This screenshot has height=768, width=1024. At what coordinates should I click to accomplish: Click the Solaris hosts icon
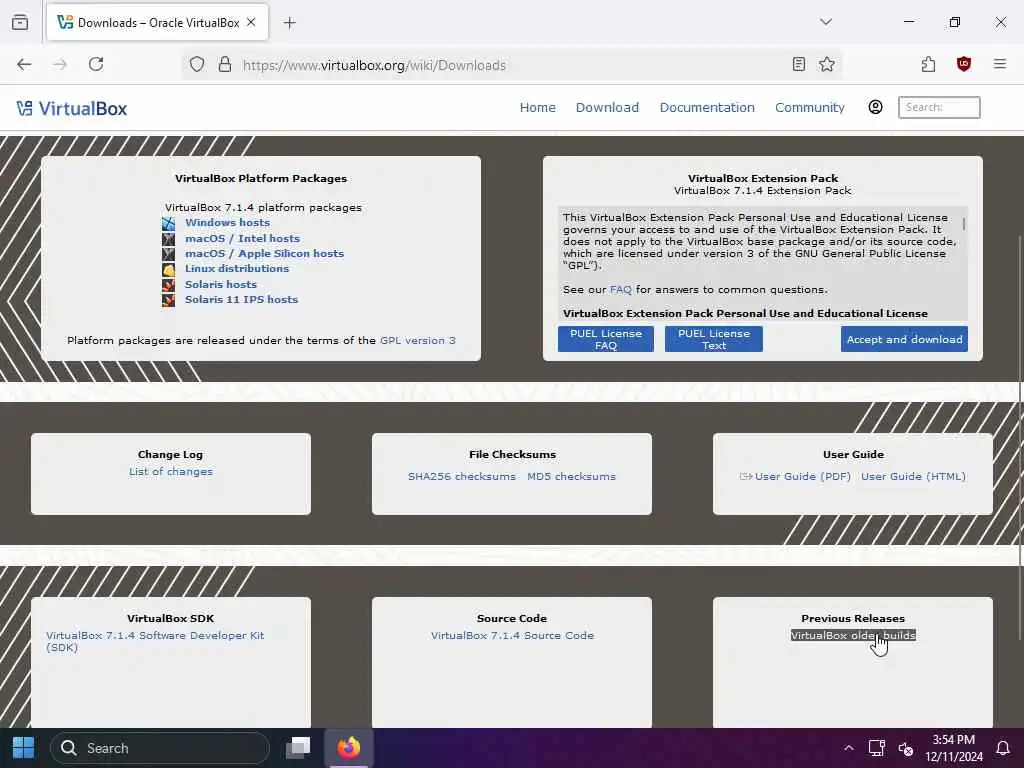click(168, 285)
